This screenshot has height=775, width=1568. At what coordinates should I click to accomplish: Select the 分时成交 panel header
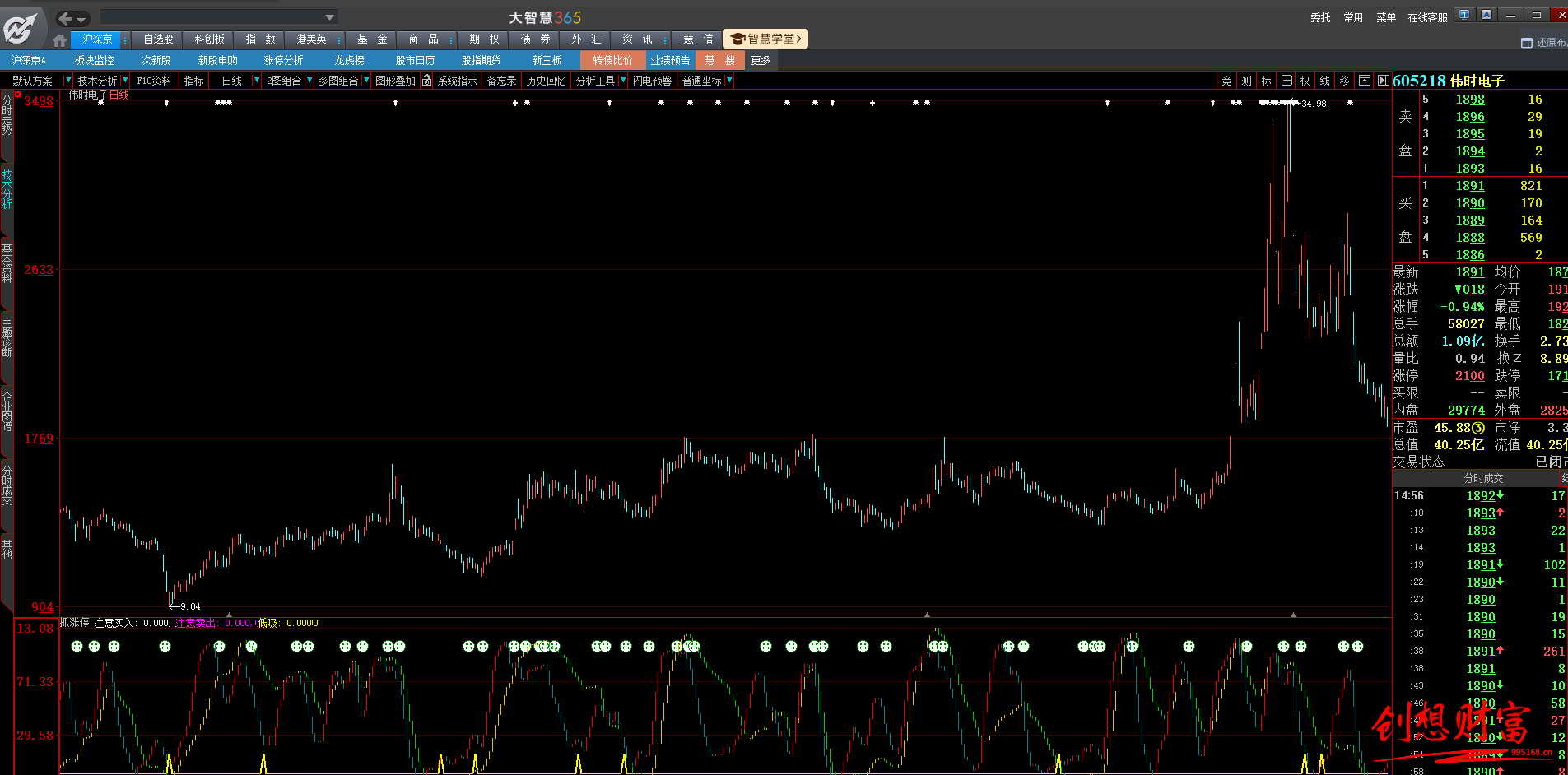coord(1483,478)
